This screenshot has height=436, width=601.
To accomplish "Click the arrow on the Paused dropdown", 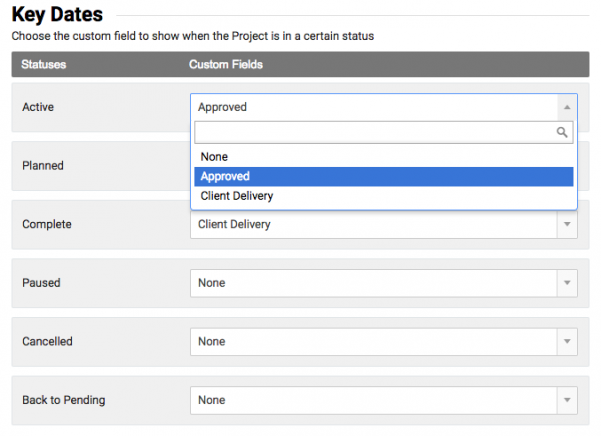I will click(567, 283).
